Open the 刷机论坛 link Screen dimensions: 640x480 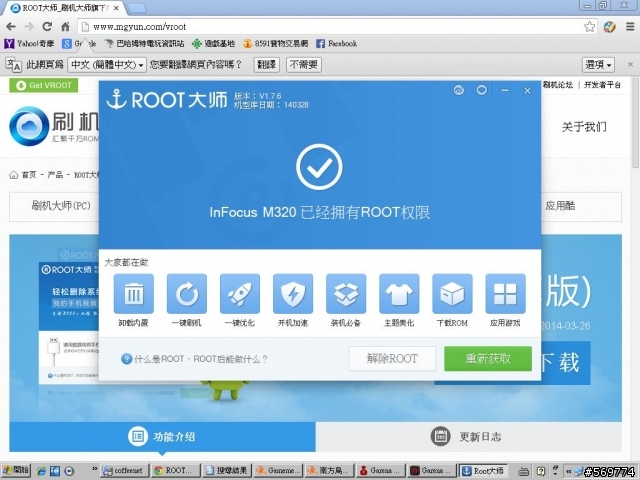pos(558,85)
